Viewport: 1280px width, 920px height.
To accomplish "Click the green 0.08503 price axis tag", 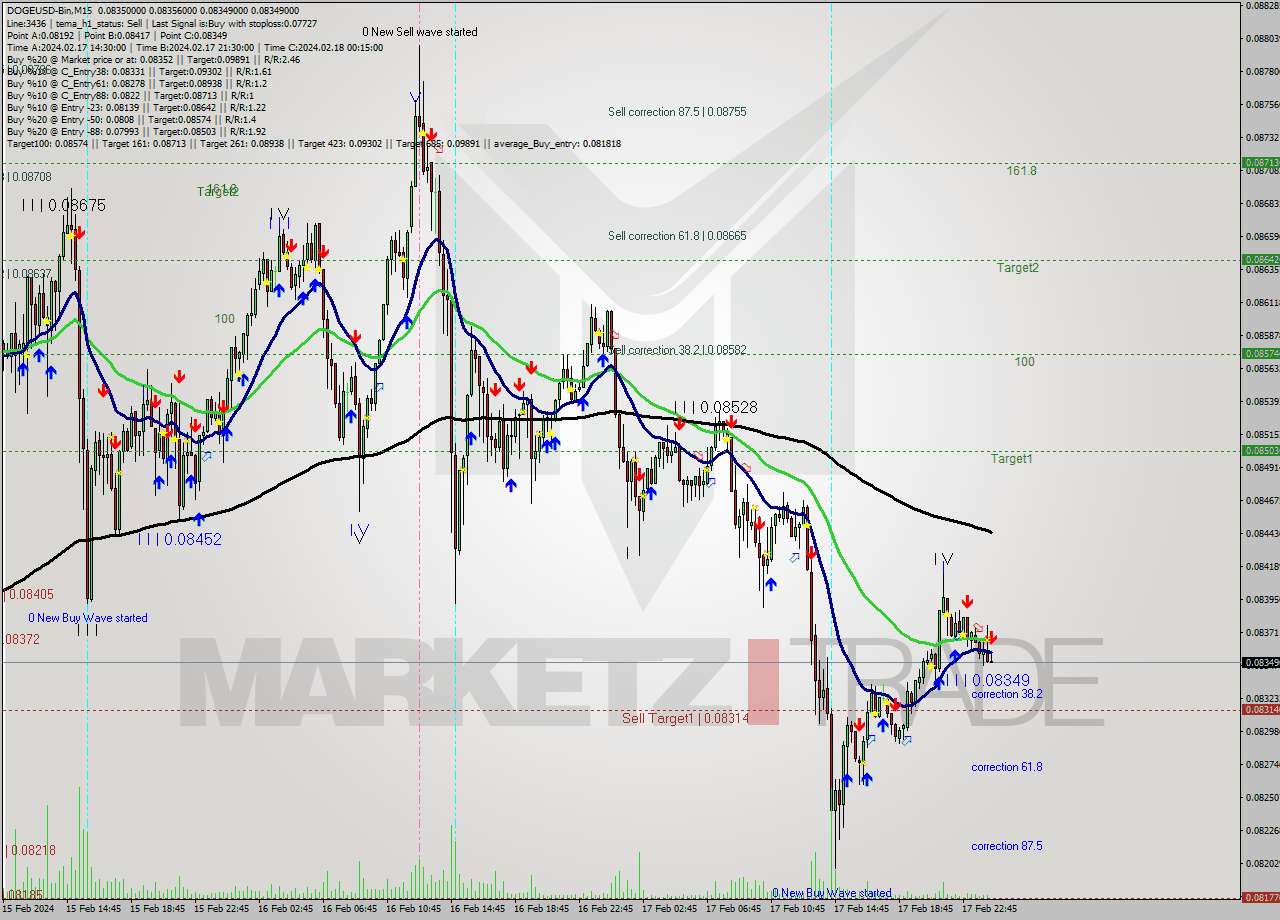I will (1260, 450).
